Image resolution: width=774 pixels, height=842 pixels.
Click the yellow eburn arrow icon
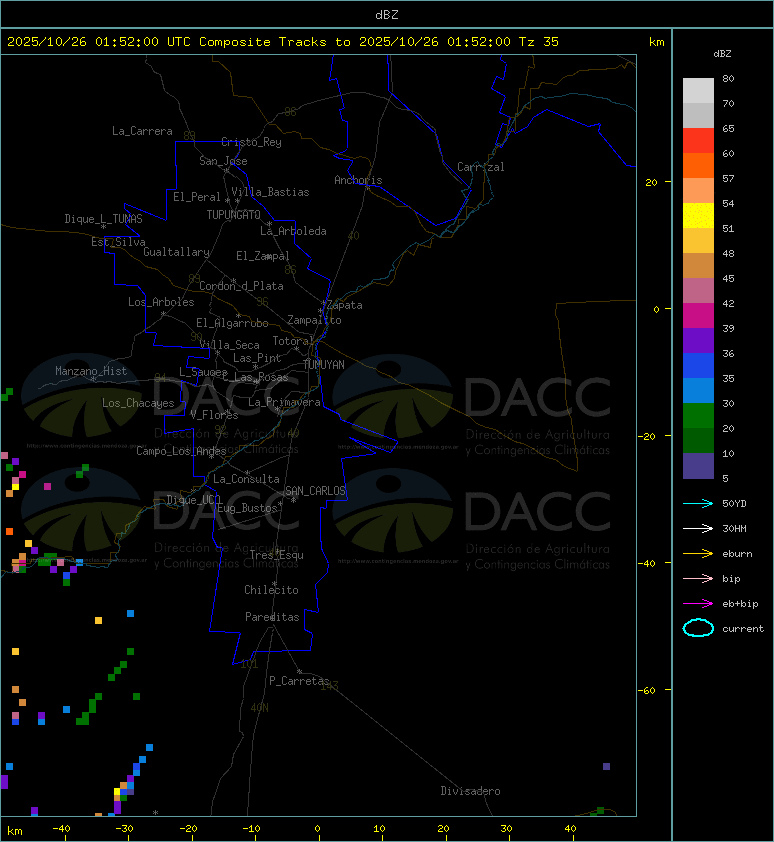(698, 554)
